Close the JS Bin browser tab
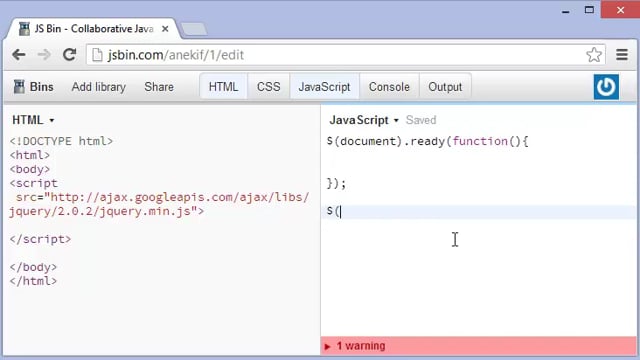The image size is (640, 360). (165, 29)
